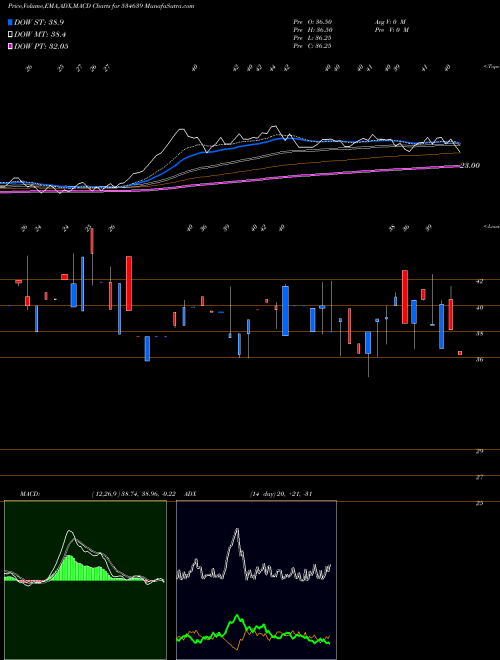Click the MACD panel title
The height and width of the screenshot is (660, 500).
30,494
